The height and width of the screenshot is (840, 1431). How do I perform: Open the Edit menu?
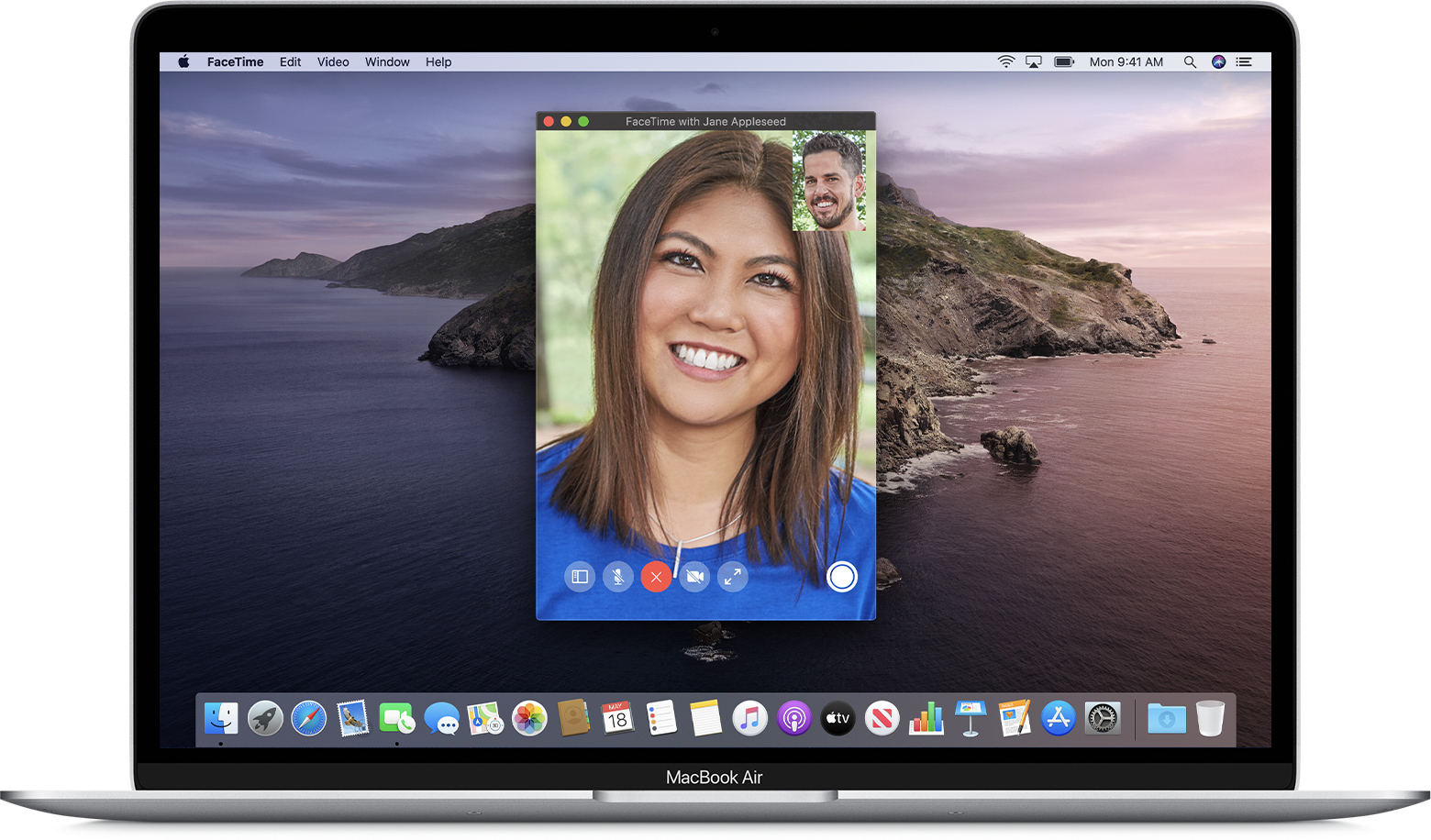click(x=290, y=62)
